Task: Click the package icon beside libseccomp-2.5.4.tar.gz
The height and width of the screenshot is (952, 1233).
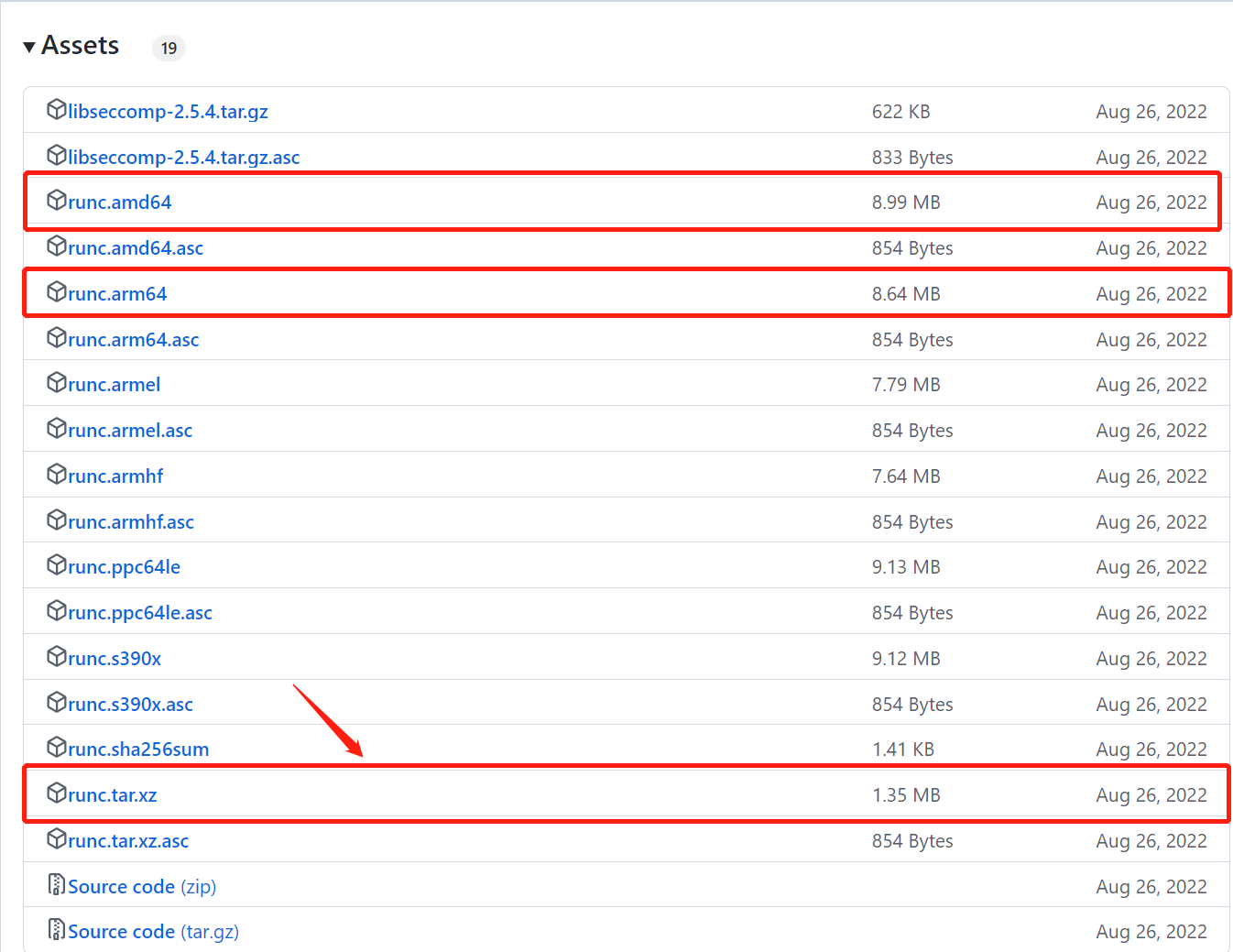Action: pyautogui.click(x=57, y=110)
